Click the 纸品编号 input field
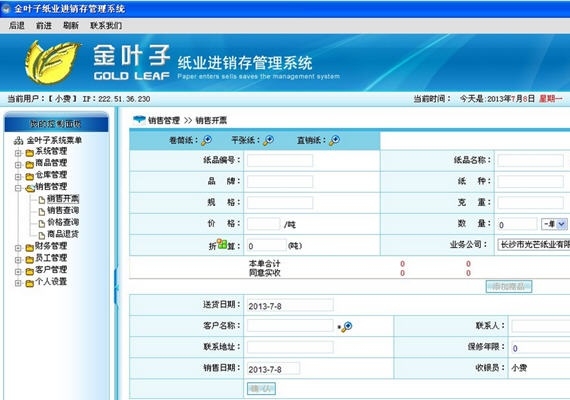 click(280, 160)
